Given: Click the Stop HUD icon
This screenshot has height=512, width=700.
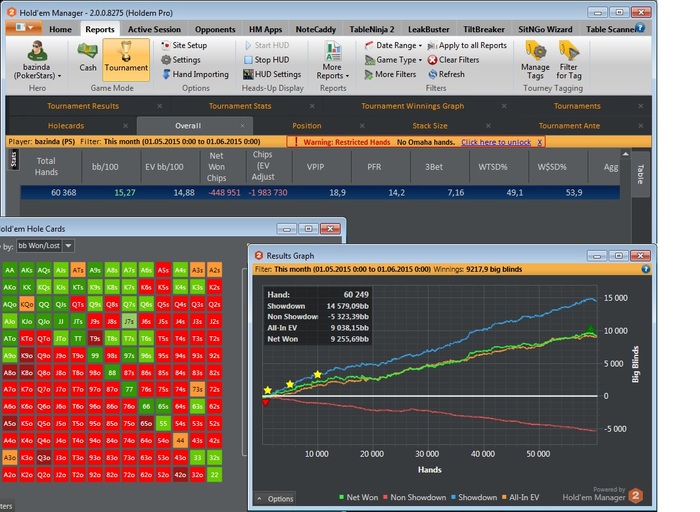Looking at the screenshot, I should 248,60.
